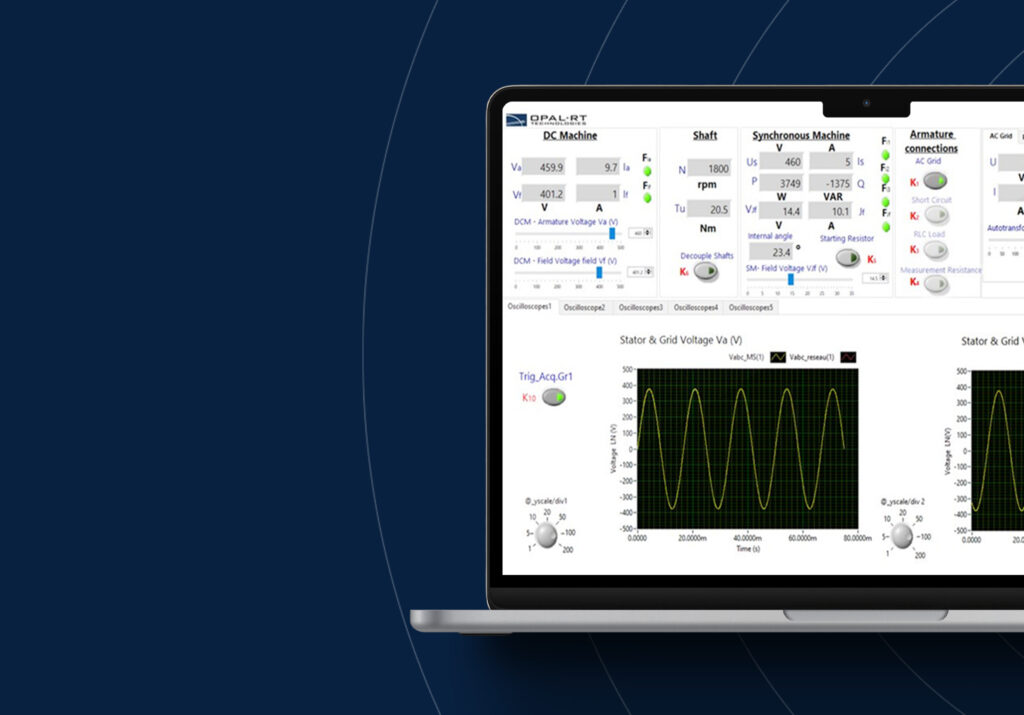The height and width of the screenshot is (715, 1024).
Task: Click the Time (s) axis label
Action: click(x=748, y=549)
